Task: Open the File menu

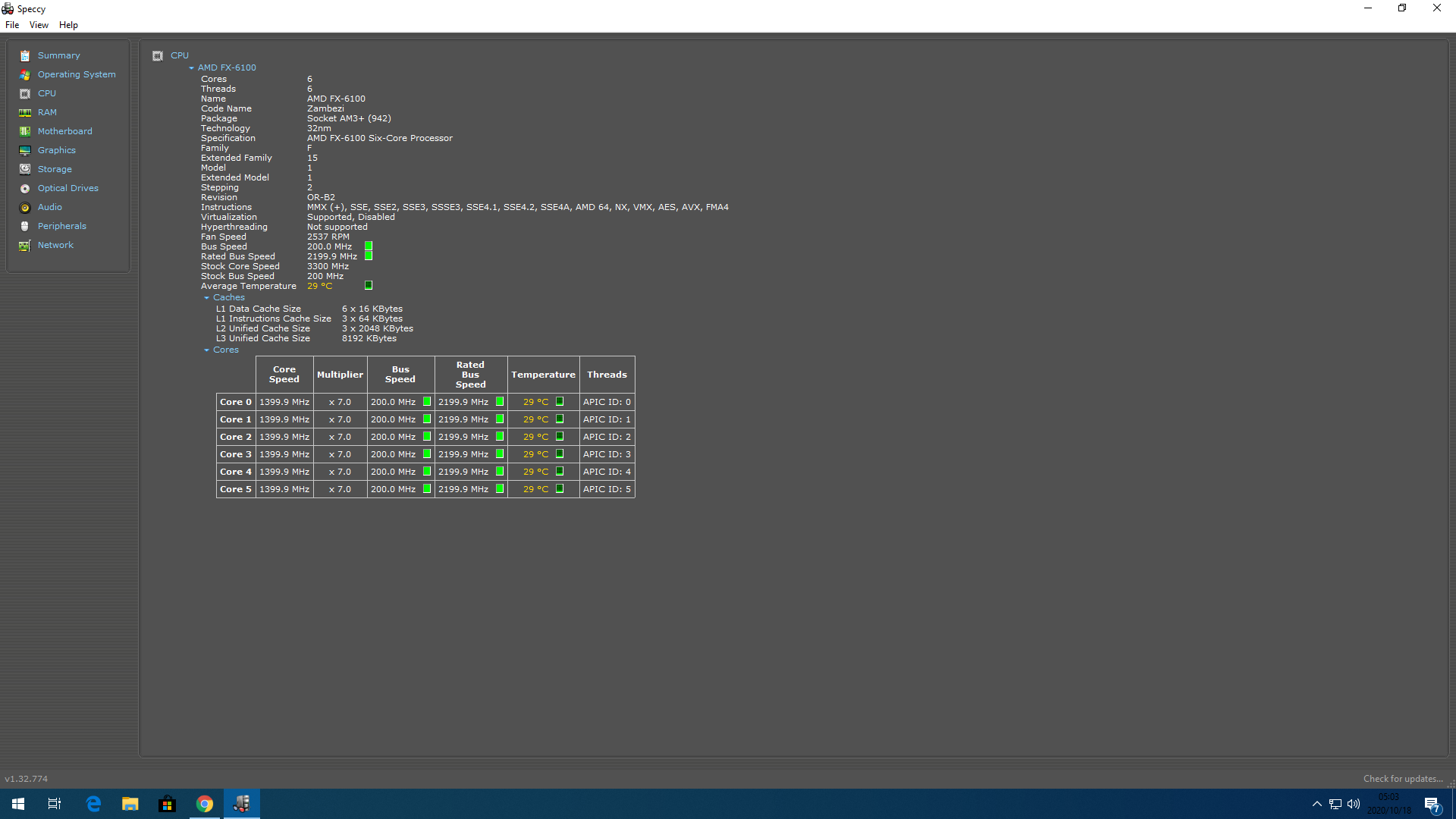Action: tap(12, 25)
